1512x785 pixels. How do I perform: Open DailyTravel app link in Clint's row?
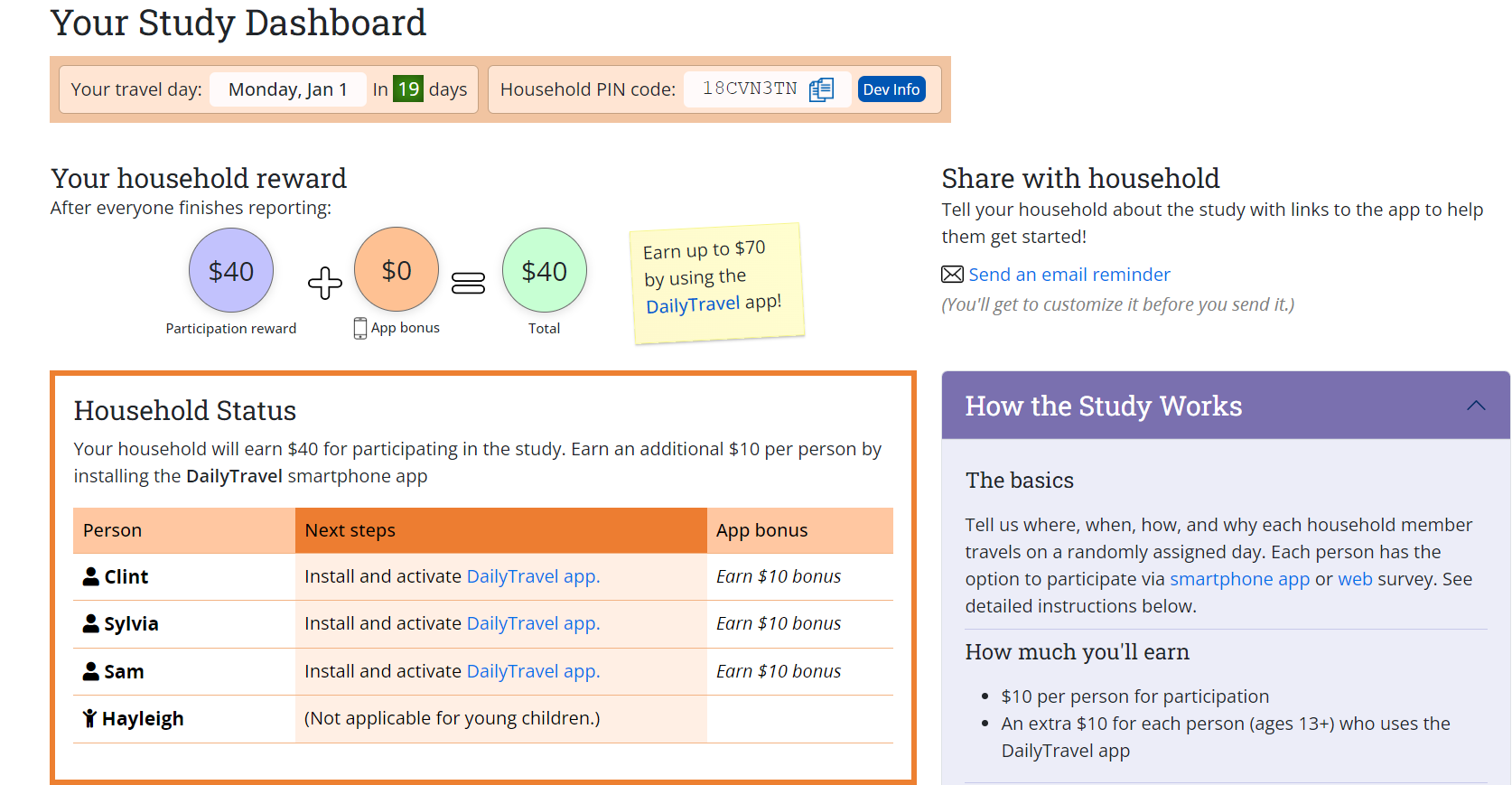(533, 576)
